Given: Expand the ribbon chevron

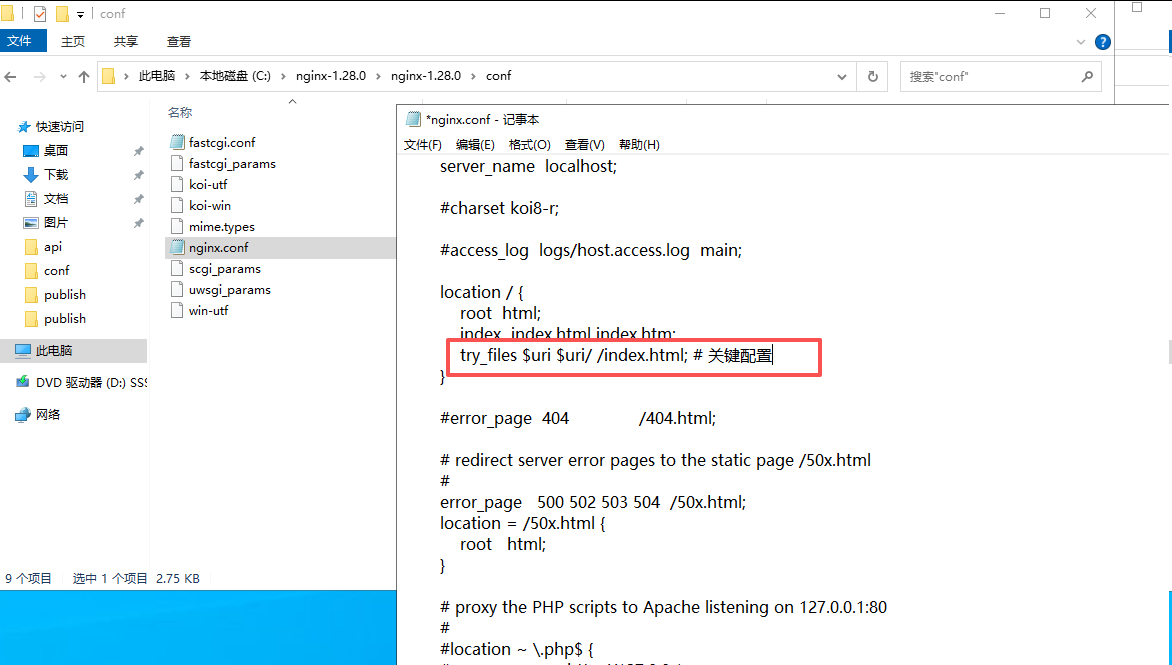Looking at the screenshot, I should click(x=1081, y=42).
